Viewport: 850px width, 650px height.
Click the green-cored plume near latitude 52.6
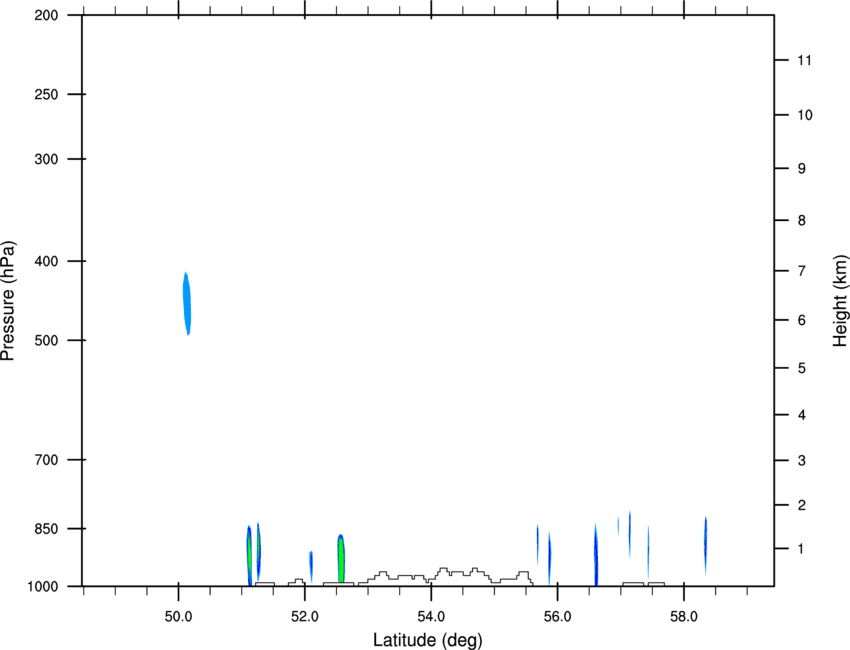coord(341,558)
